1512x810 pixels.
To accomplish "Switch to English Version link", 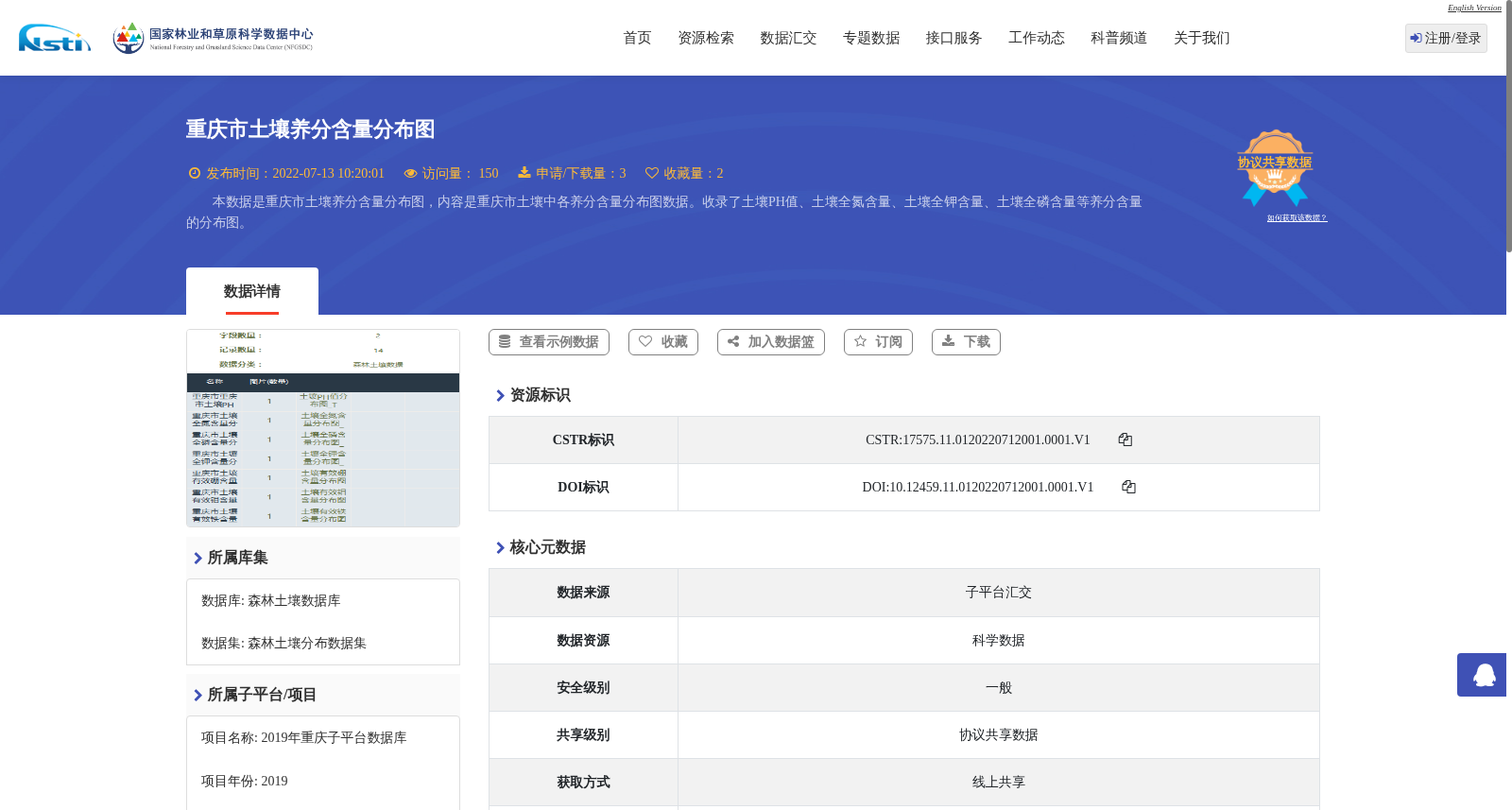I will [x=1474, y=8].
